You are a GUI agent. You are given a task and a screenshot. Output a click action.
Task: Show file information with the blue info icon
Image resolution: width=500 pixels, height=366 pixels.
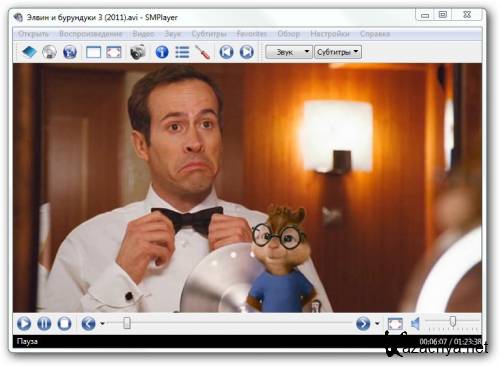point(162,52)
